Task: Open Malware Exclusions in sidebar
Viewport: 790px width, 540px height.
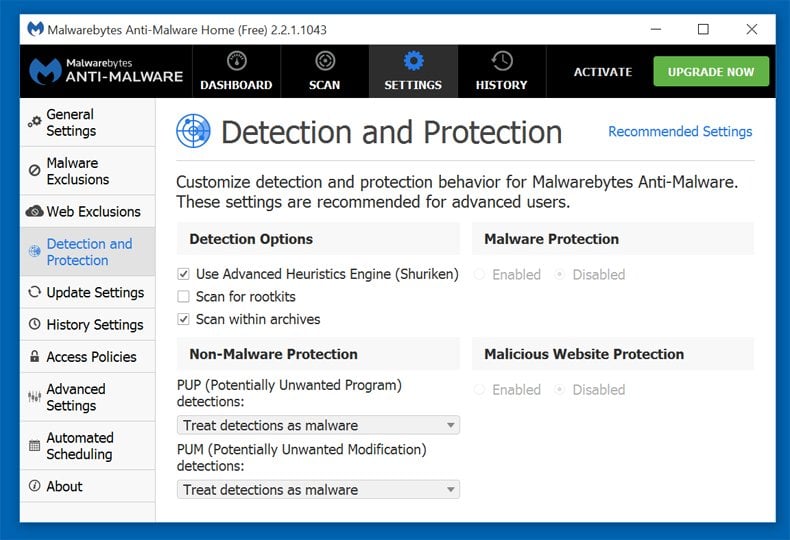Action: point(88,171)
